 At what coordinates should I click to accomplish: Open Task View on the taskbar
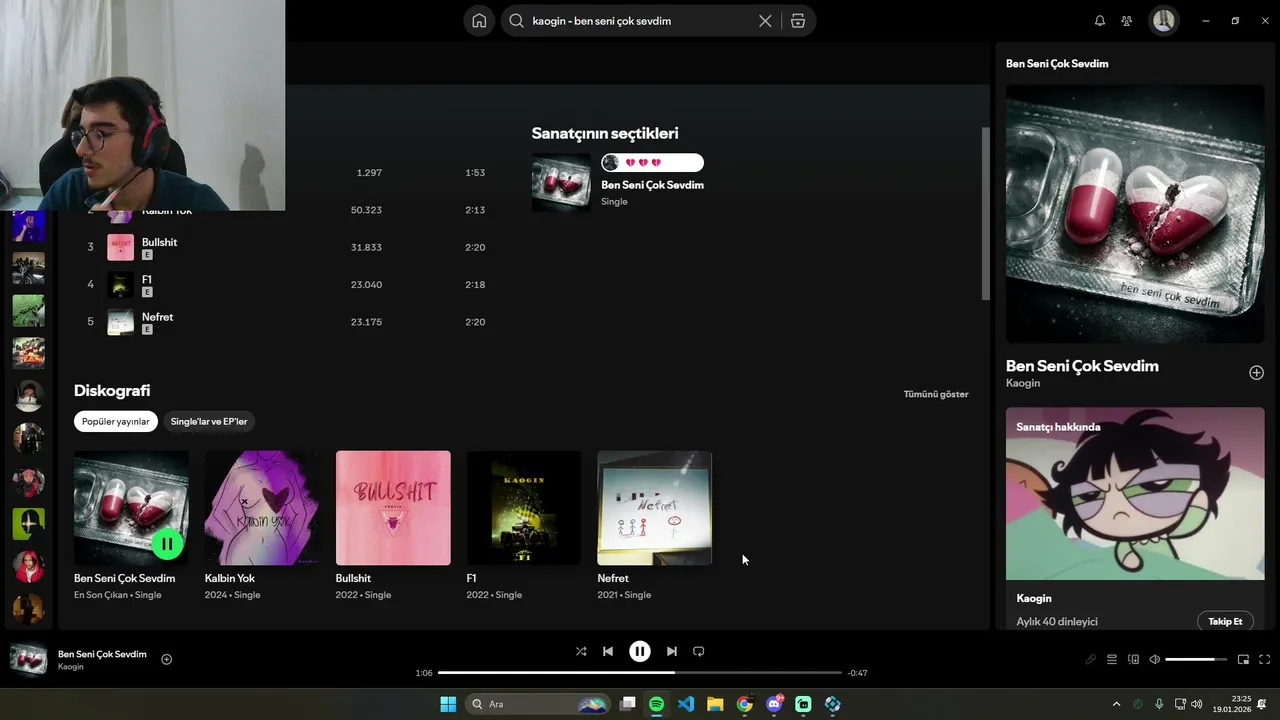pyautogui.click(x=628, y=704)
